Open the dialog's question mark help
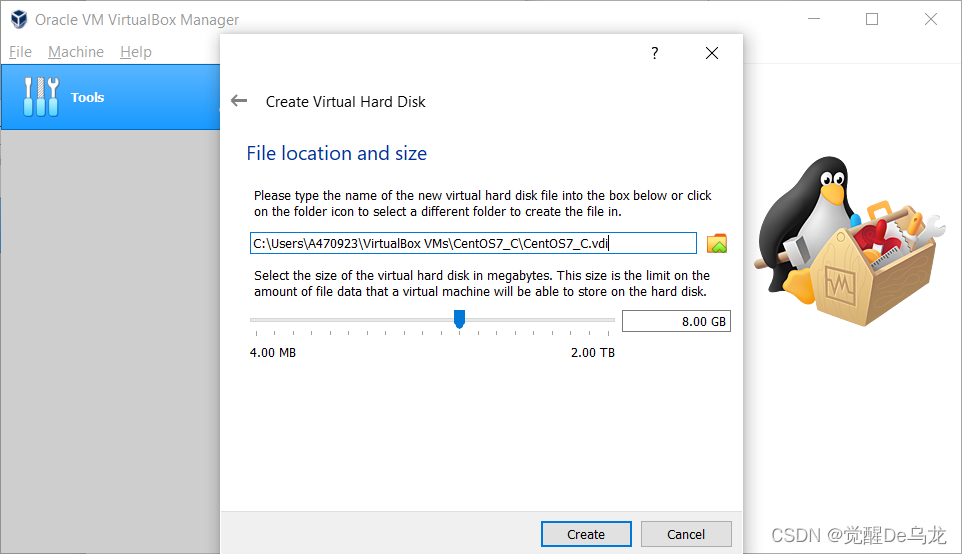 coord(655,53)
